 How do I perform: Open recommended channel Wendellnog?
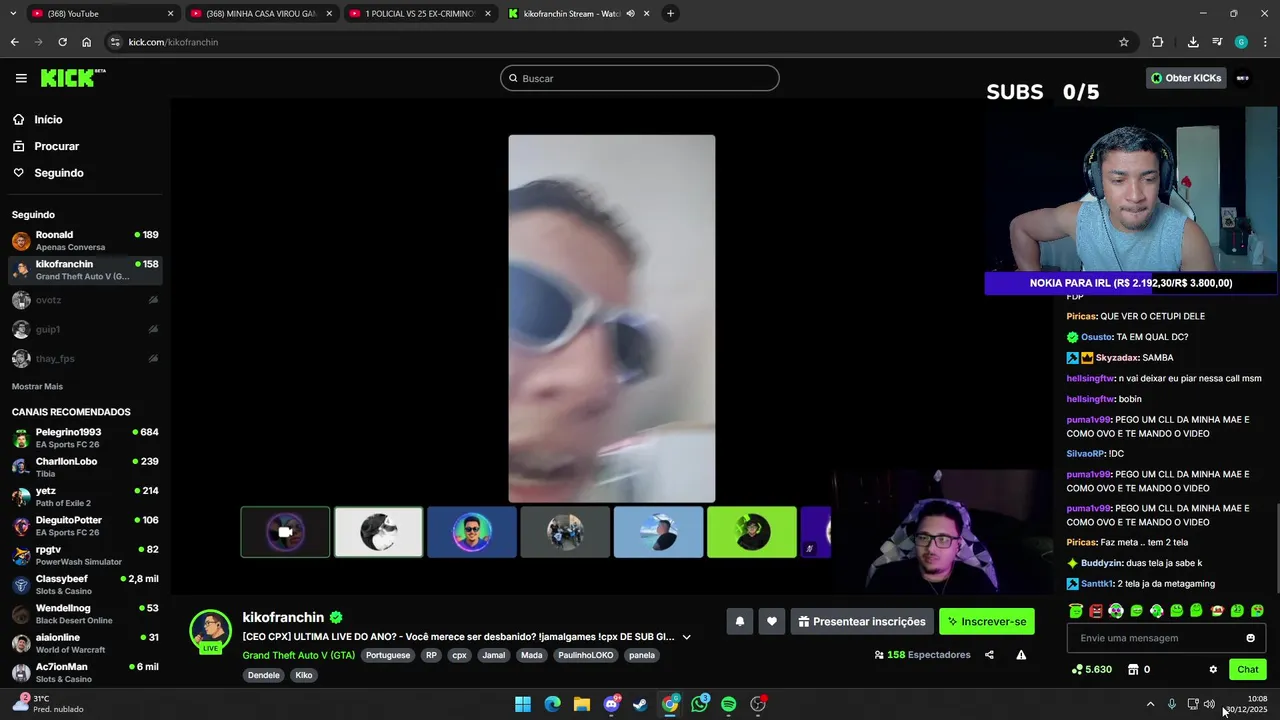pyautogui.click(x=85, y=614)
